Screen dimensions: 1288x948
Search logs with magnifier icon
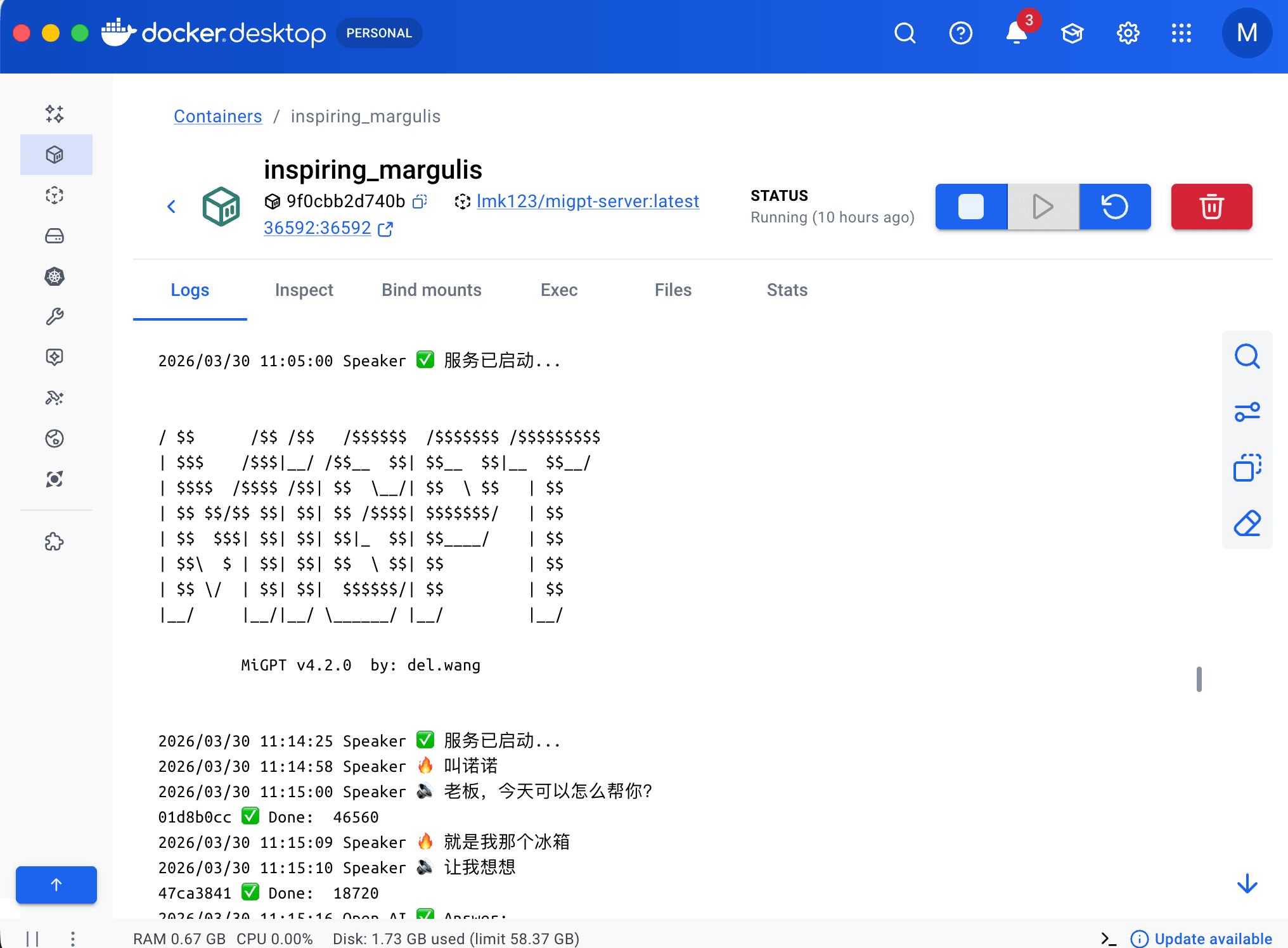pos(1247,357)
